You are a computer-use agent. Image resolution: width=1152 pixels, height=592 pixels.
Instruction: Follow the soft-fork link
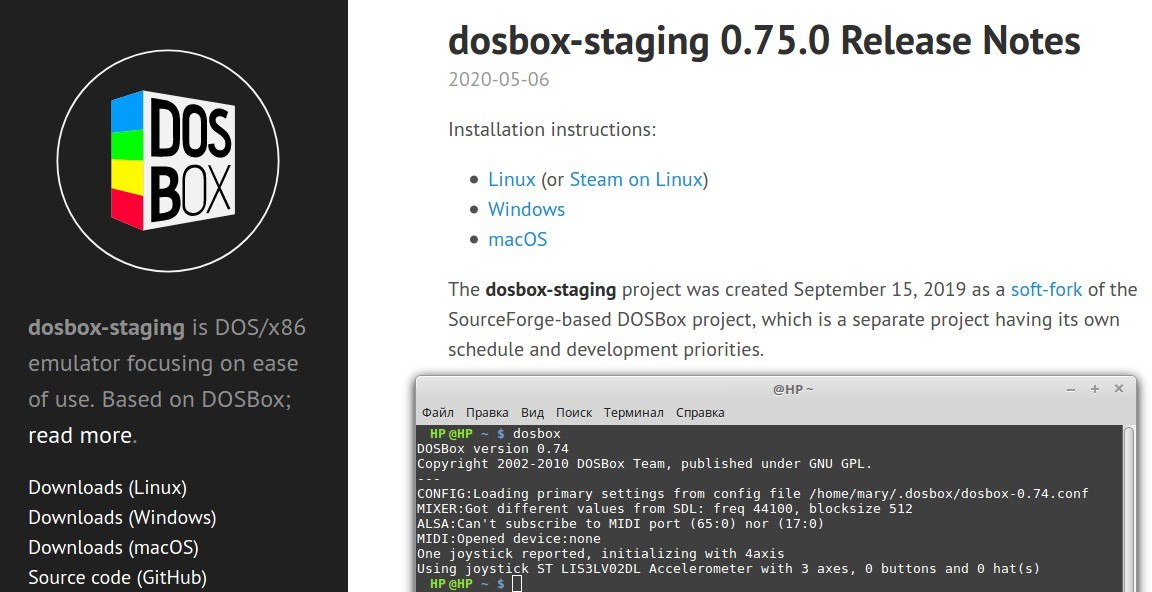(1046, 289)
